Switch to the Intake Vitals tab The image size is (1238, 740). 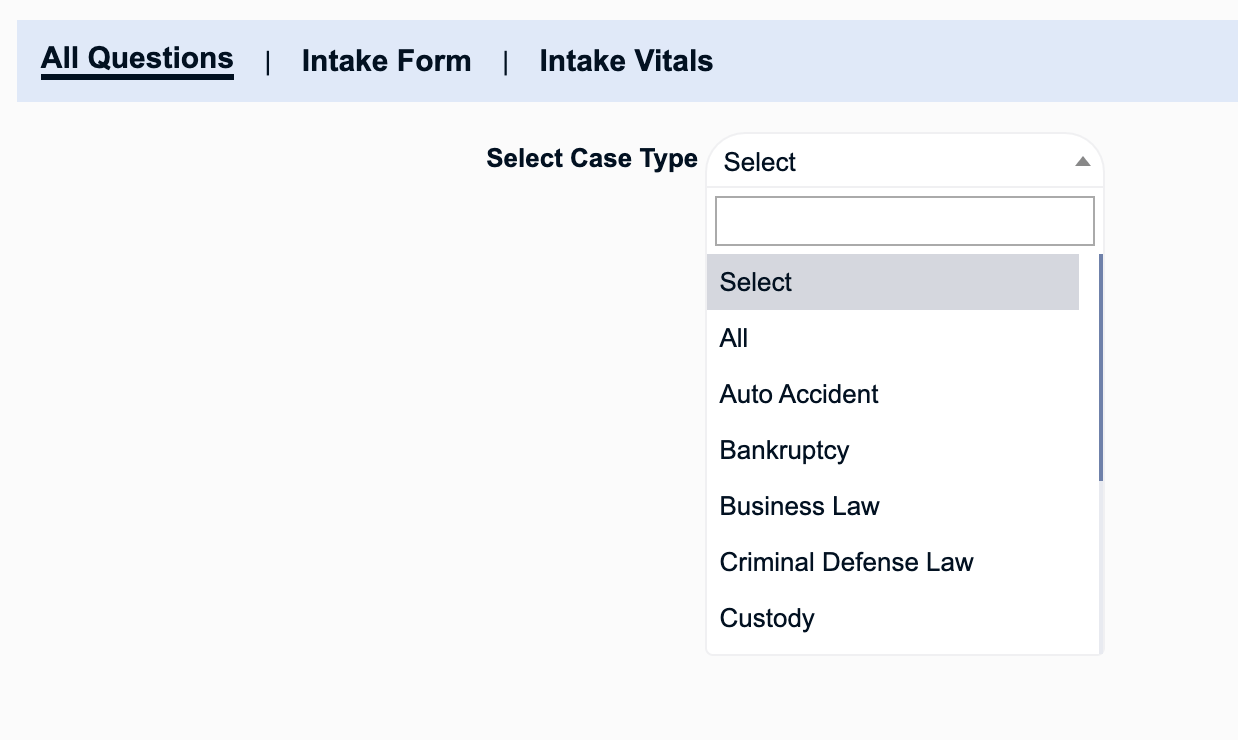coord(626,61)
